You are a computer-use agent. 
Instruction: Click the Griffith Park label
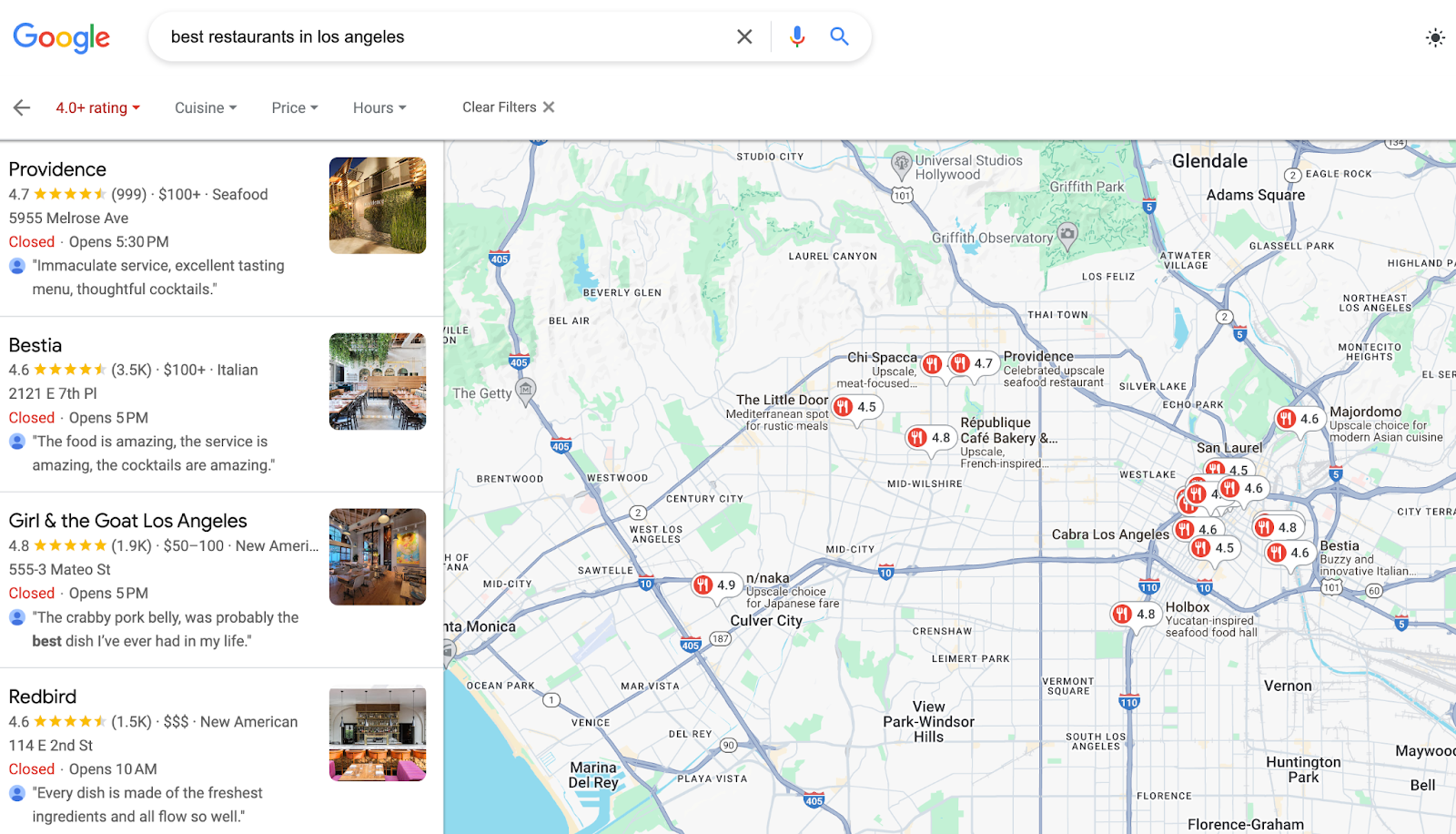coord(1087,187)
